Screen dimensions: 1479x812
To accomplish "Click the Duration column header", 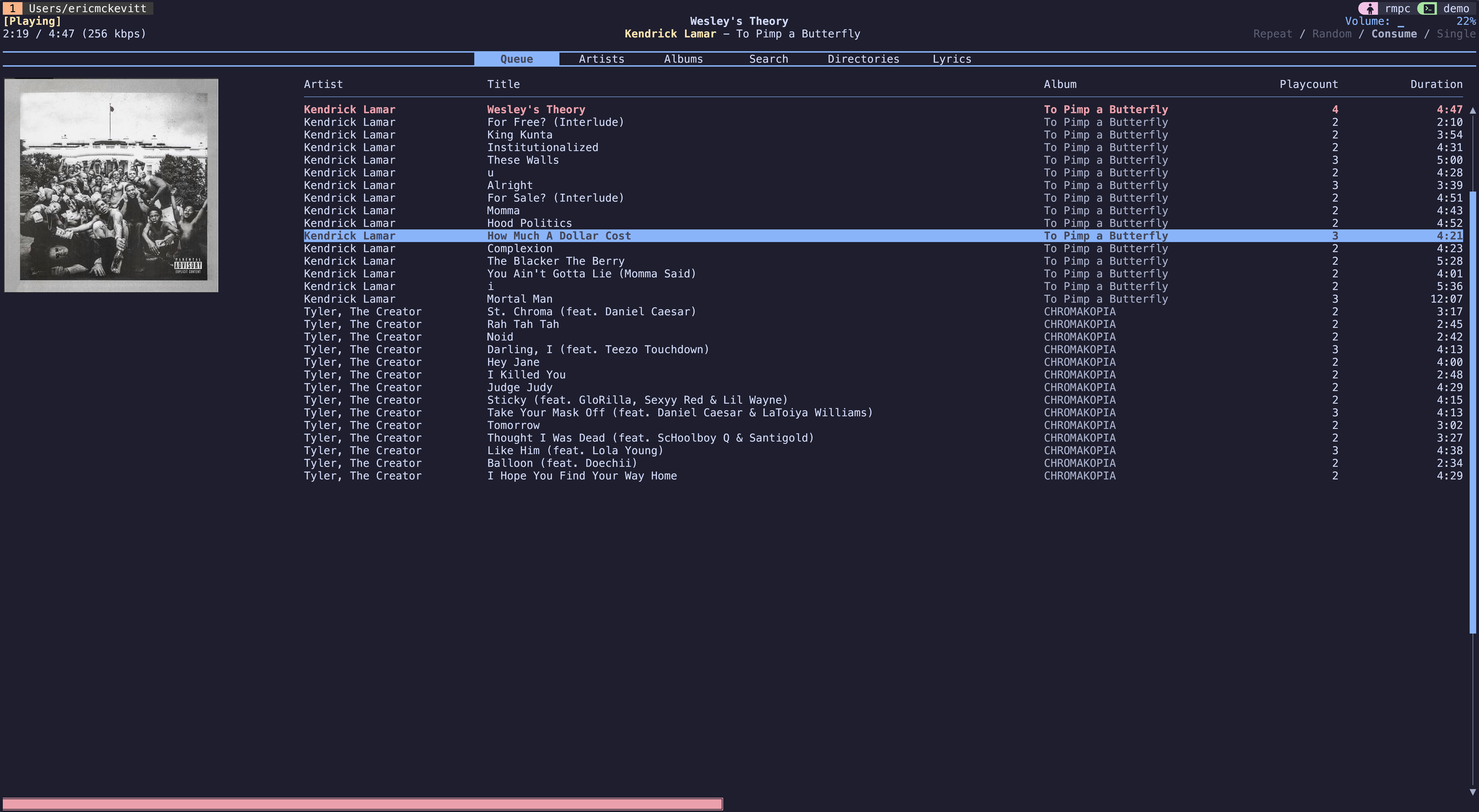I will [x=1436, y=84].
